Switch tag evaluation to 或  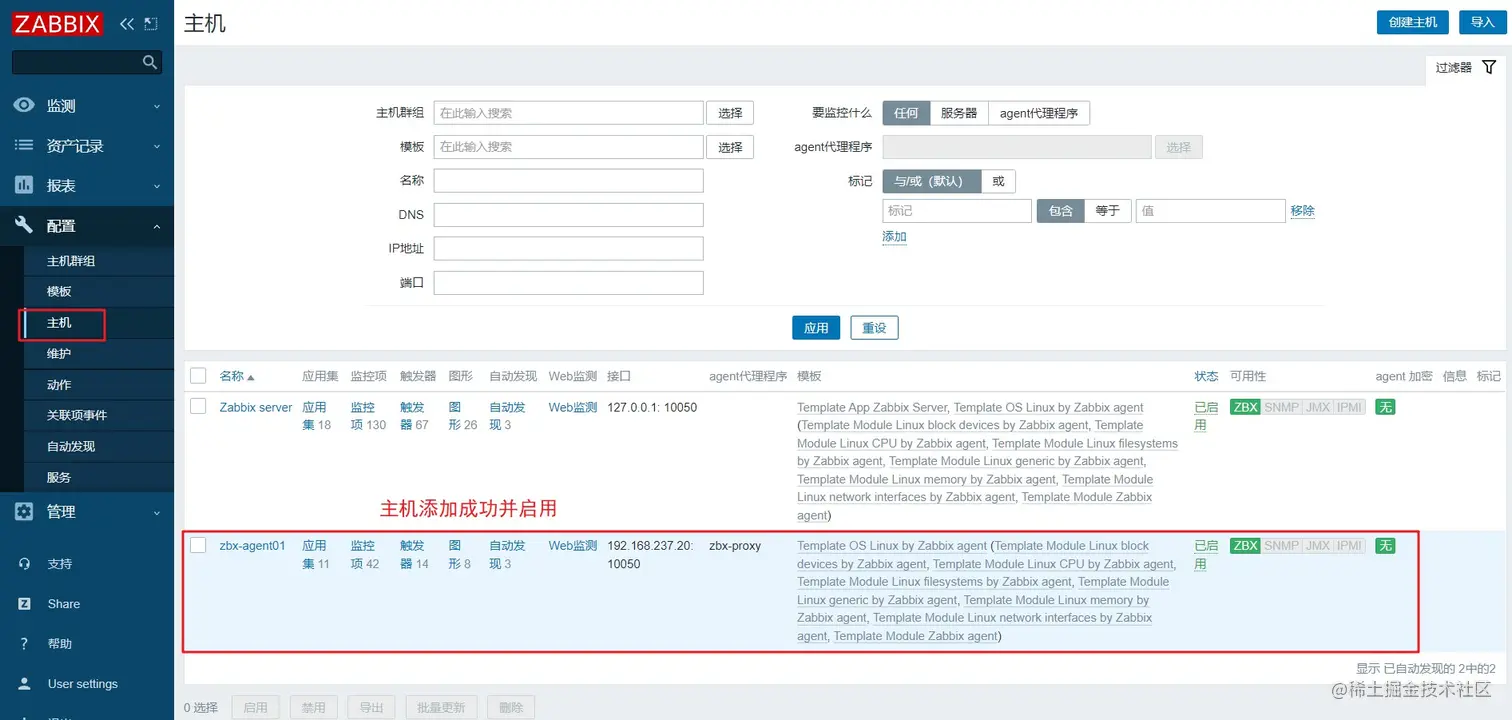[998, 181]
